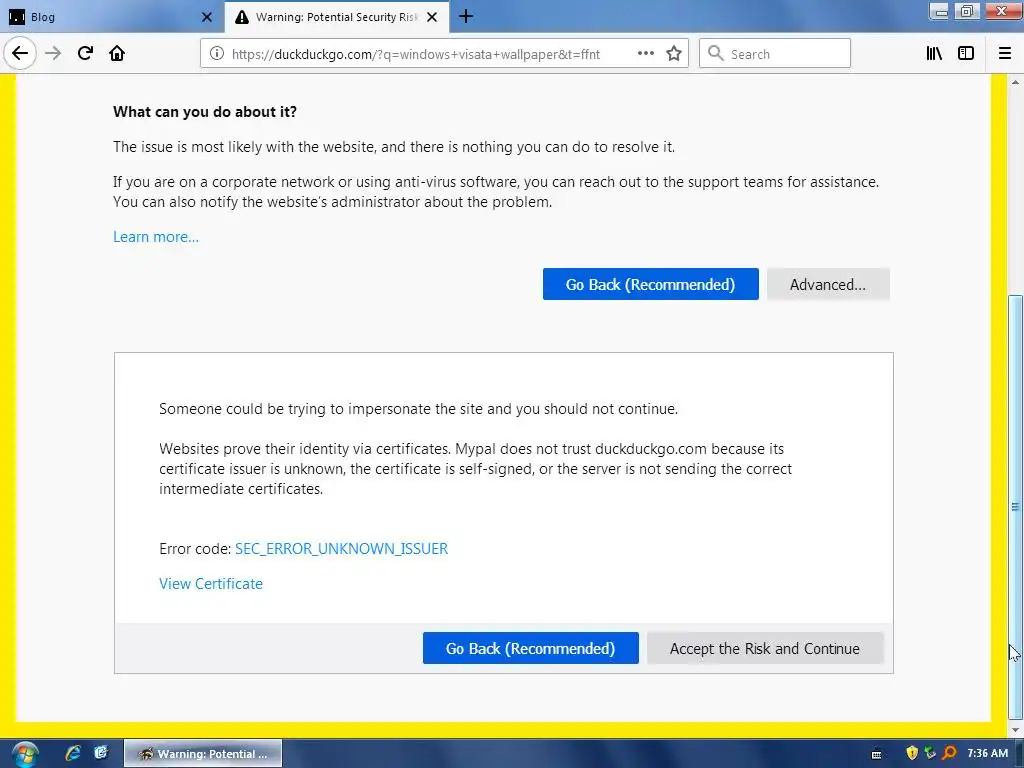Click Go Back (Recommended) beside Accept the Risk

[x=530, y=648]
